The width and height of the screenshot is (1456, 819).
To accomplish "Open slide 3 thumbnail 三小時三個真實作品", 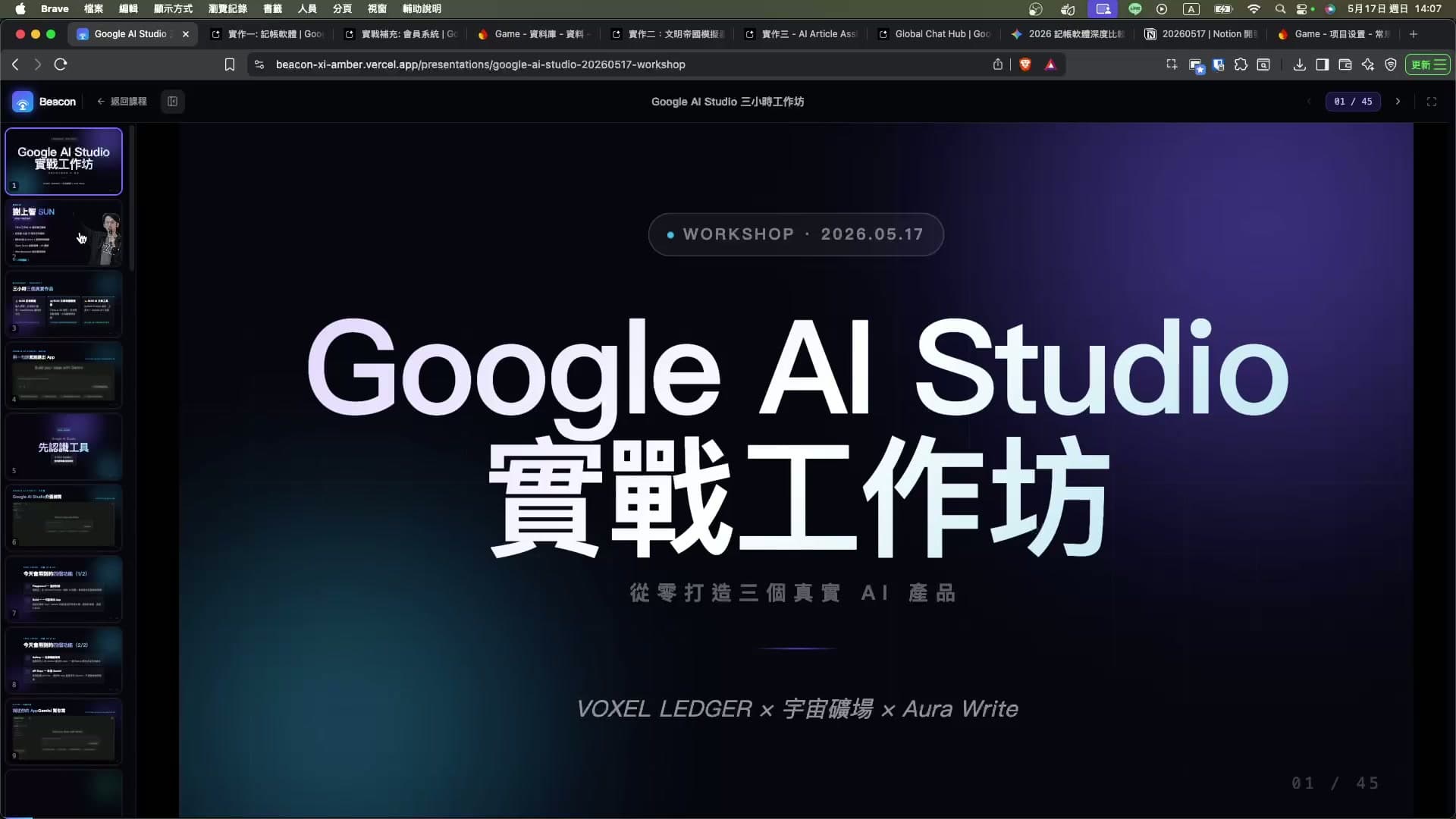I will [x=64, y=304].
